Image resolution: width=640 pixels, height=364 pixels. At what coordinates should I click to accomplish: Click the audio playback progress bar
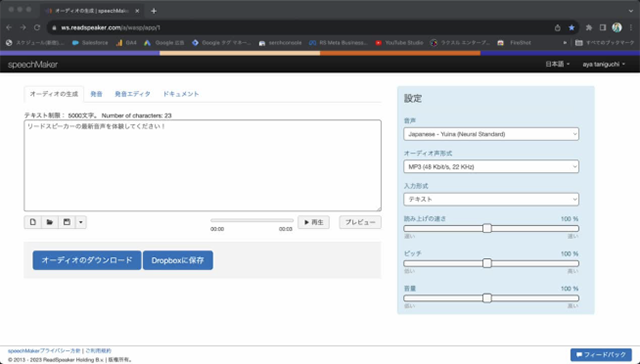tap(252, 220)
